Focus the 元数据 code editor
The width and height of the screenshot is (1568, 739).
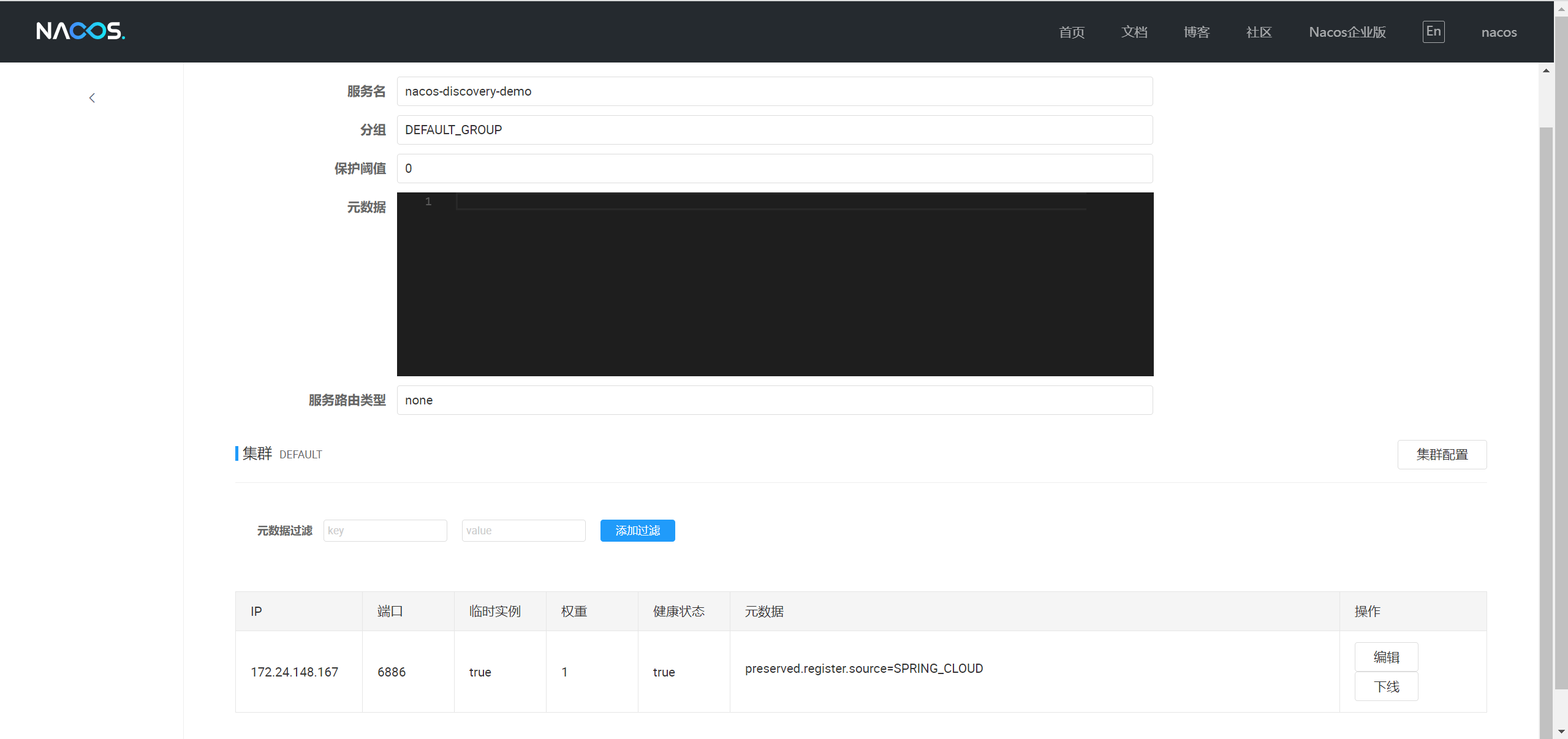(775, 284)
